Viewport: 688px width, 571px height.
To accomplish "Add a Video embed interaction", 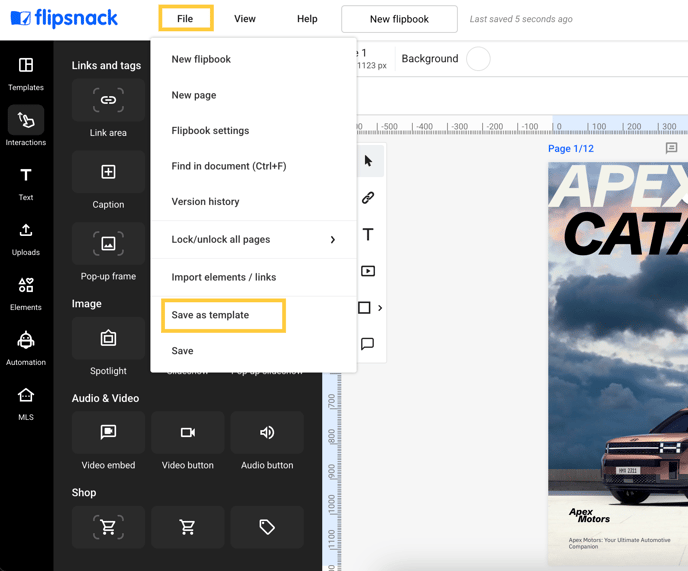I will click(108, 433).
